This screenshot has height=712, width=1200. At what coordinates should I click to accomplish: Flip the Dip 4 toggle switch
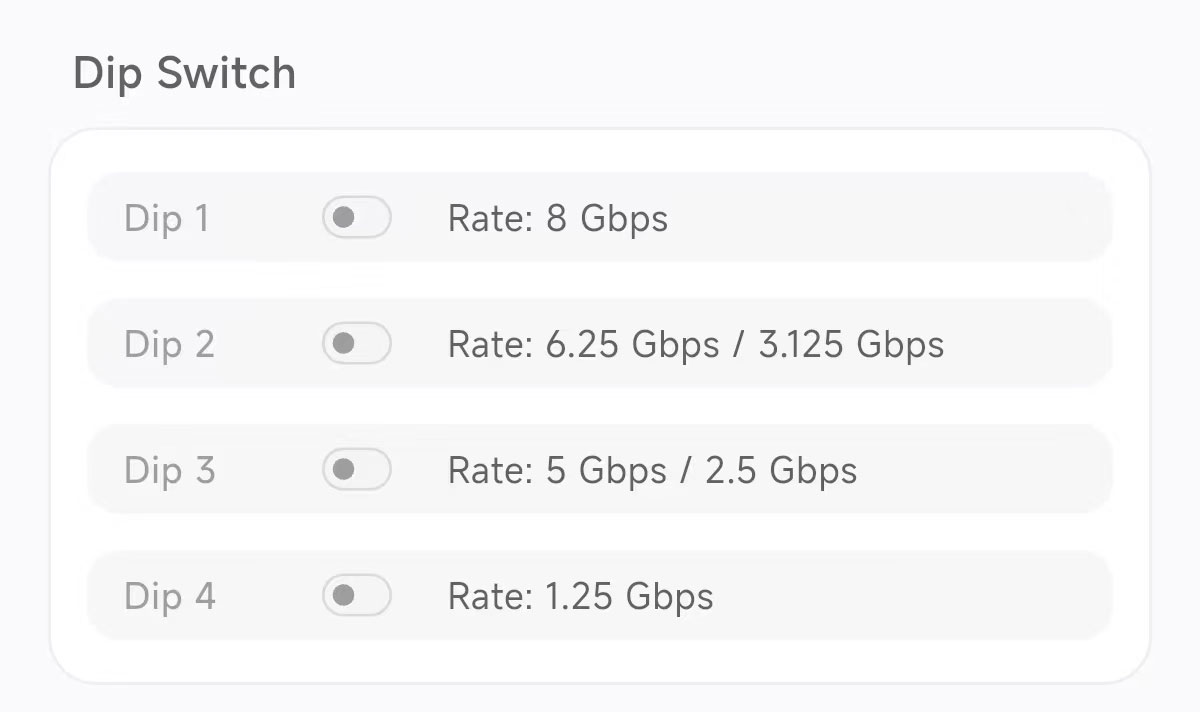(356, 596)
